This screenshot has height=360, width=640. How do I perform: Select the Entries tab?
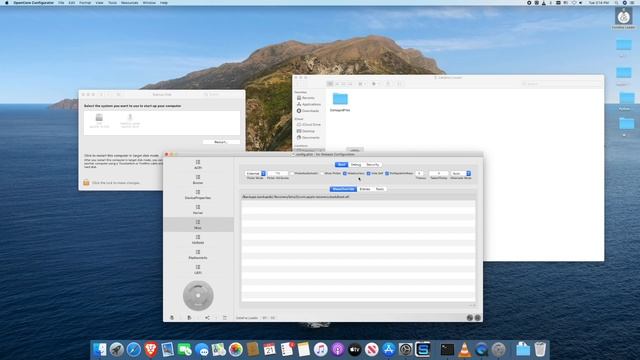pyautogui.click(x=365, y=189)
